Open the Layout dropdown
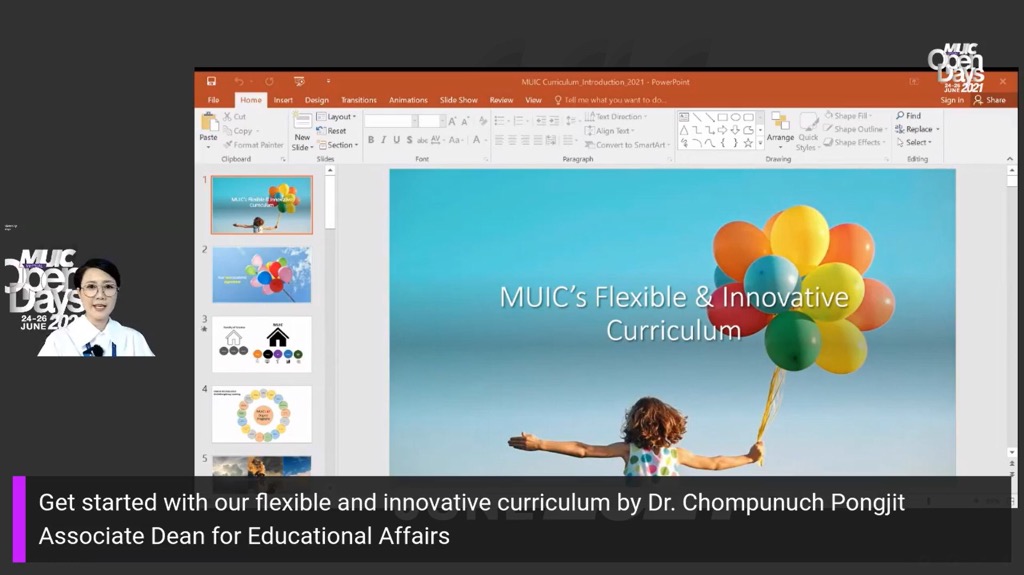This screenshot has width=1024, height=575. tap(335, 117)
